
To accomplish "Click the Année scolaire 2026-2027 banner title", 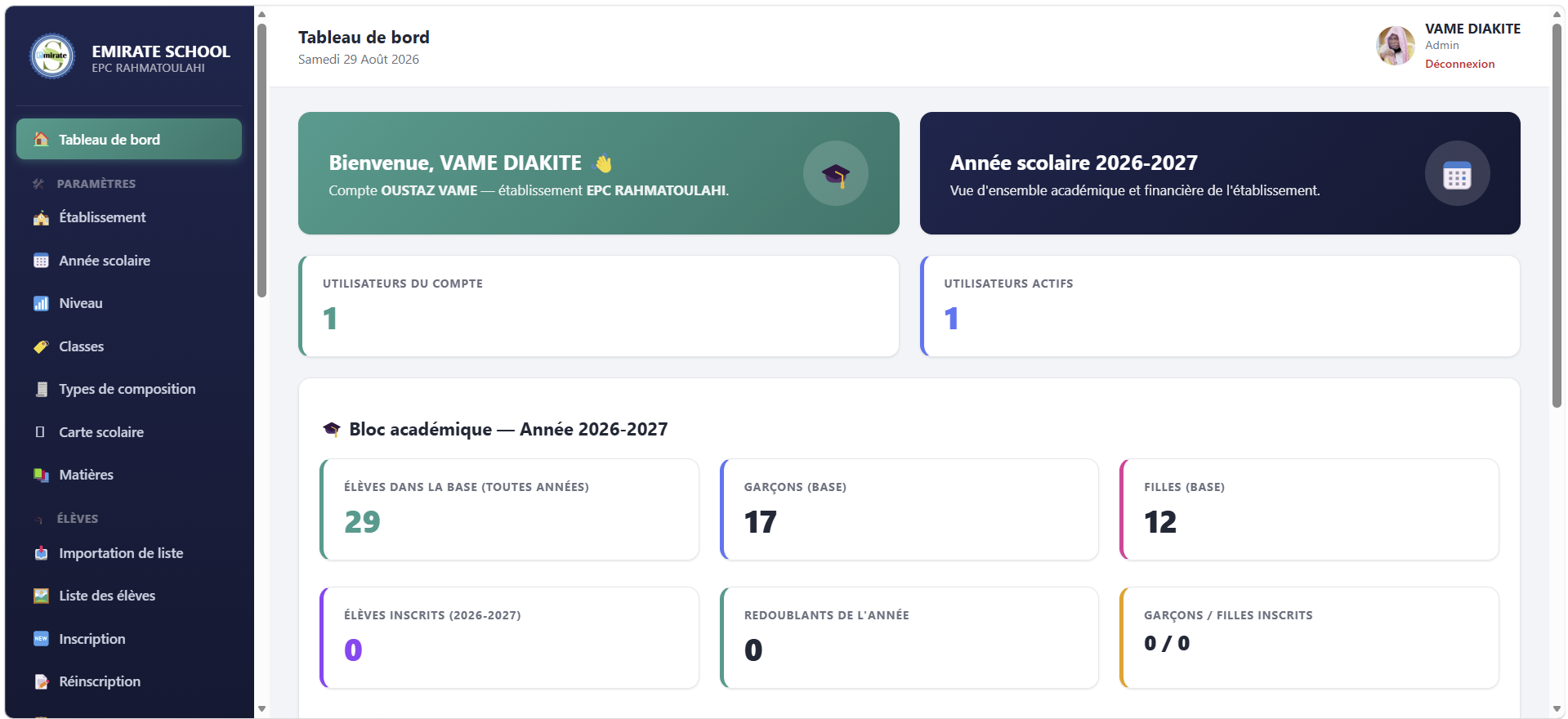I will point(1074,163).
